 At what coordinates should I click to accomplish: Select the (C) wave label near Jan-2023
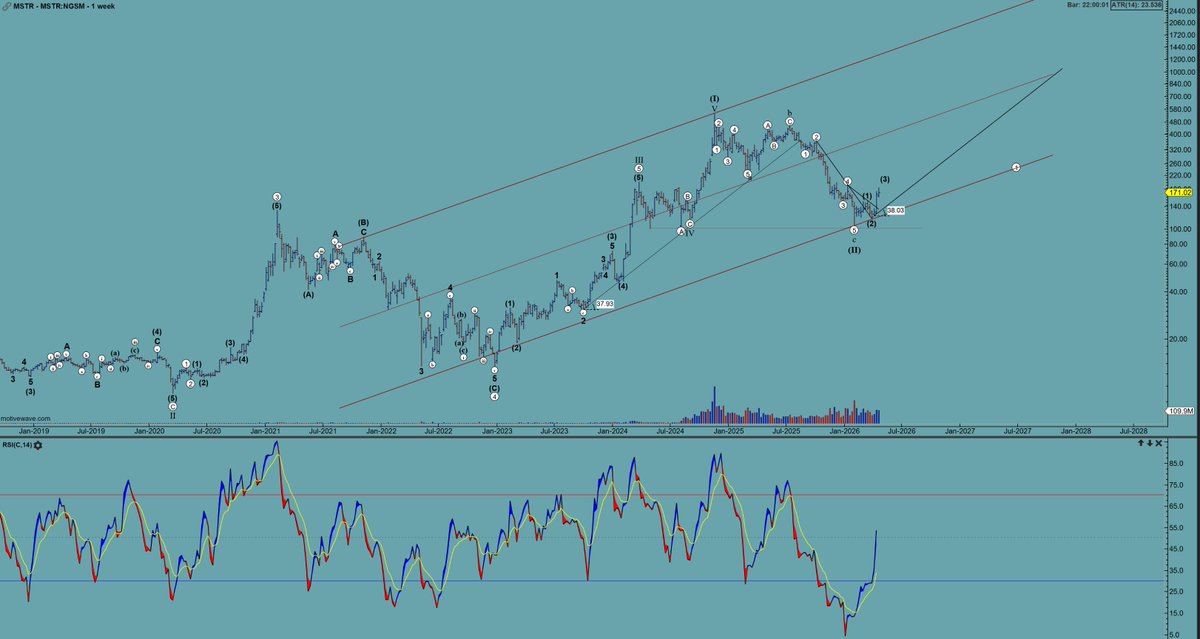tap(495, 387)
